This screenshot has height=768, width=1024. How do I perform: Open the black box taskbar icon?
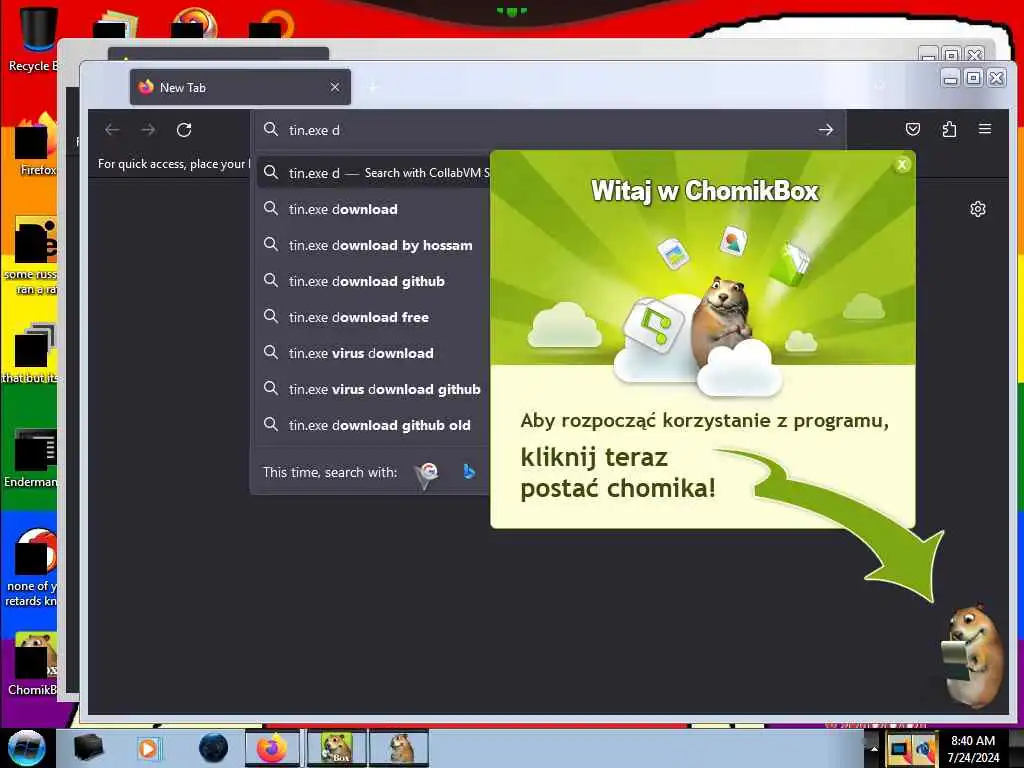[88, 748]
